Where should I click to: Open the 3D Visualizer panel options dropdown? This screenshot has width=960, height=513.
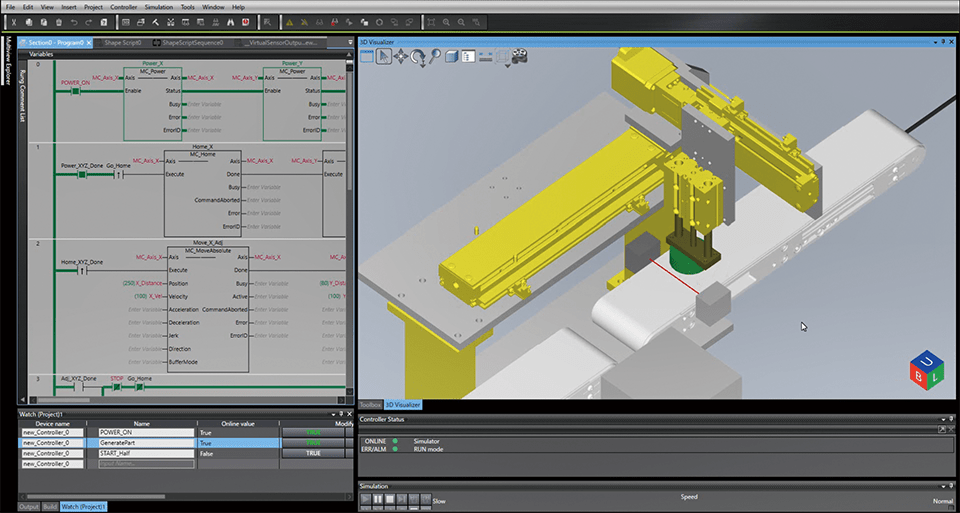[936, 42]
